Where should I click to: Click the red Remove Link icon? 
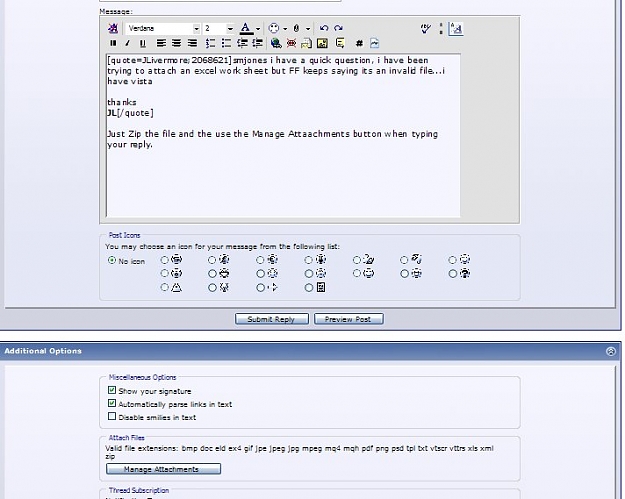(291, 43)
